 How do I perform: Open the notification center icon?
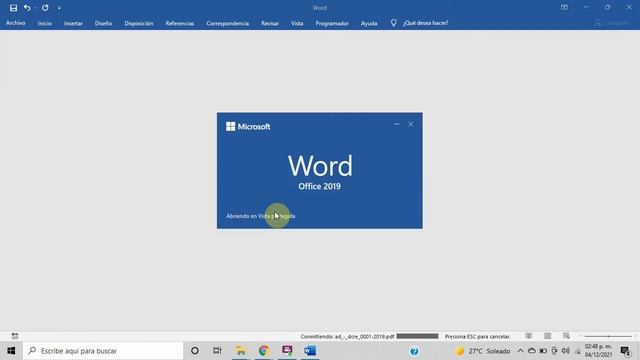[x=625, y=351]
